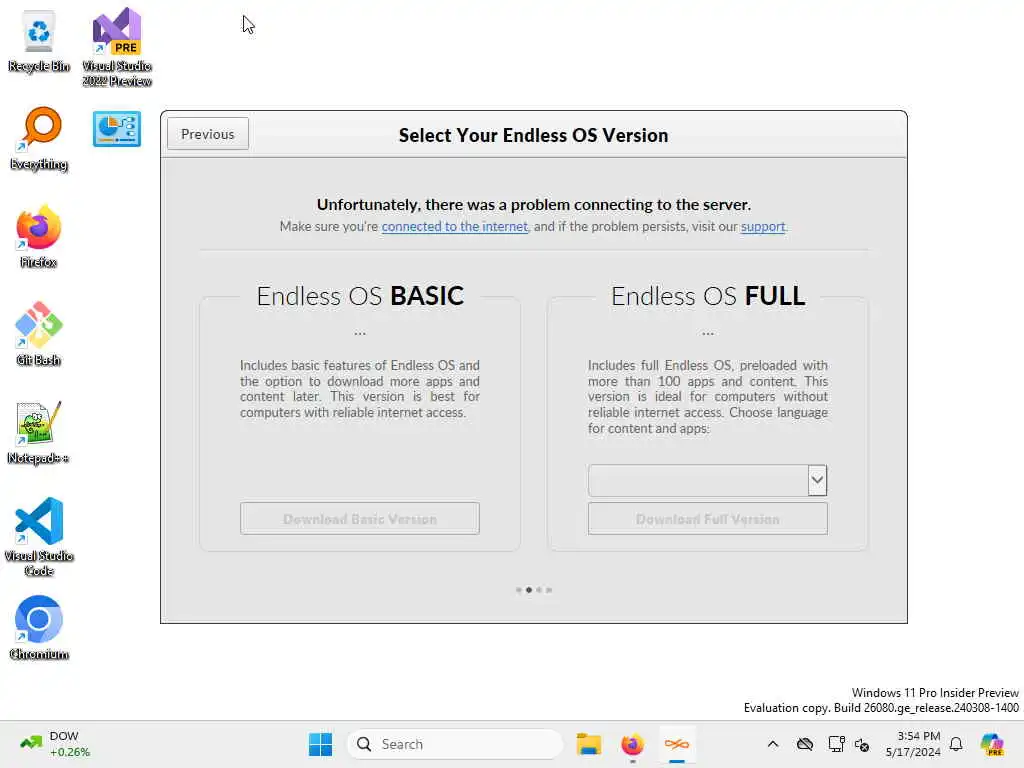
Task: Click the server connection problem message
Action: pyautogui.click(x=534, y=204)
